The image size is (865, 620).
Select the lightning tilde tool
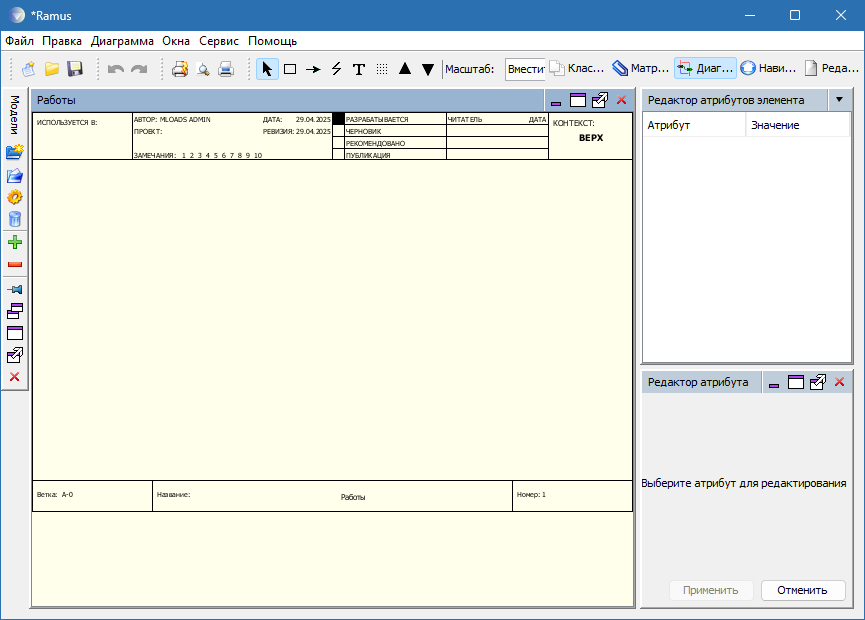[337, 69]
